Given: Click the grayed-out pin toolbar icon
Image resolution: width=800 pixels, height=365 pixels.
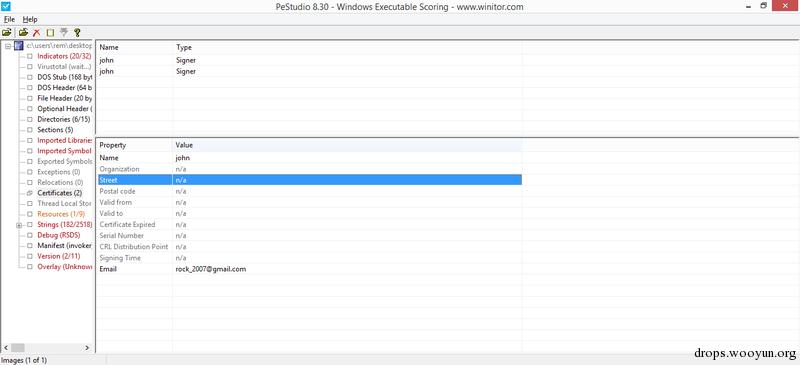Looking at the screenshot, I should click(64, 33).
